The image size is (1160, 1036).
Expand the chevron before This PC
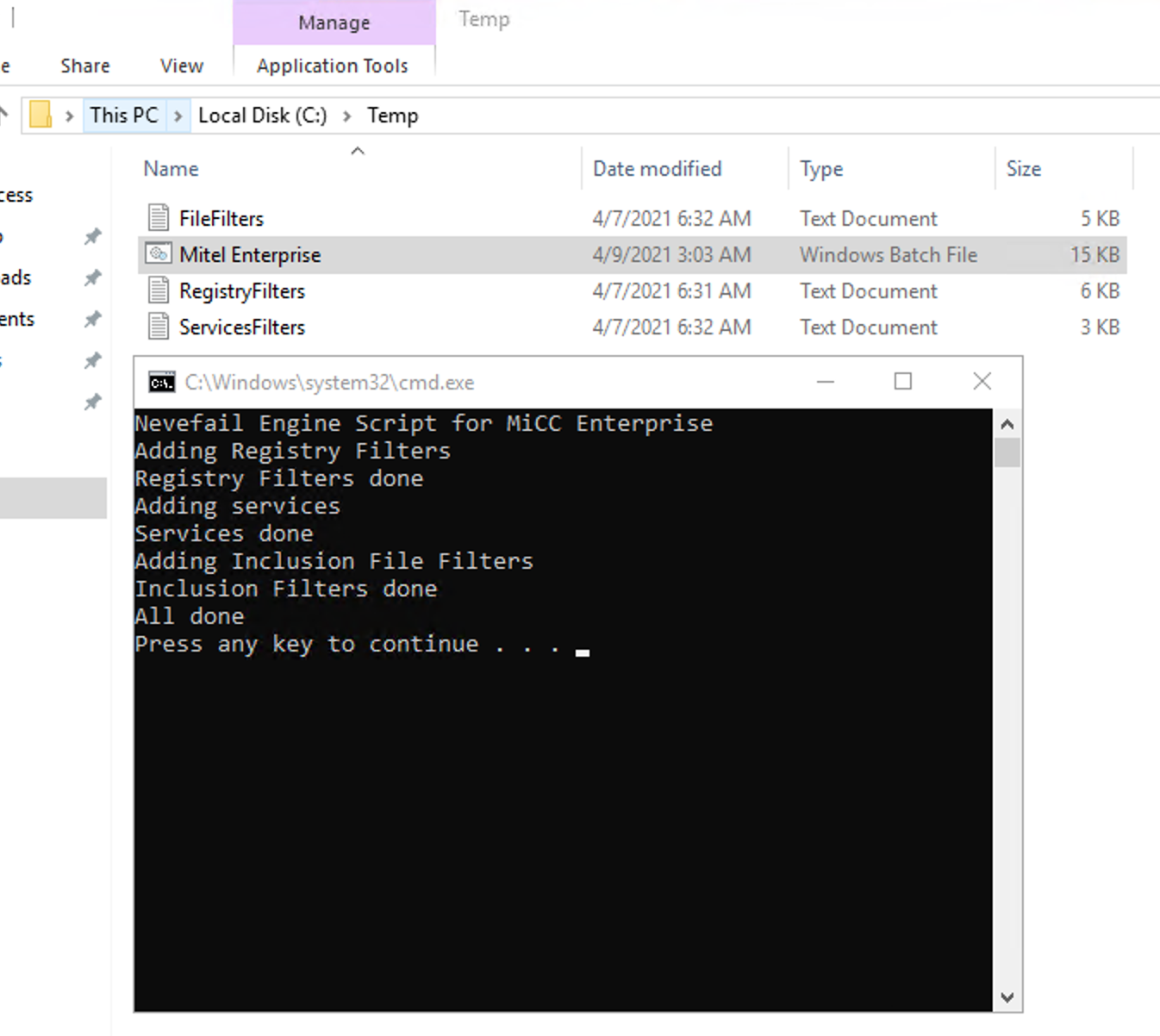(x=69, y=115)
